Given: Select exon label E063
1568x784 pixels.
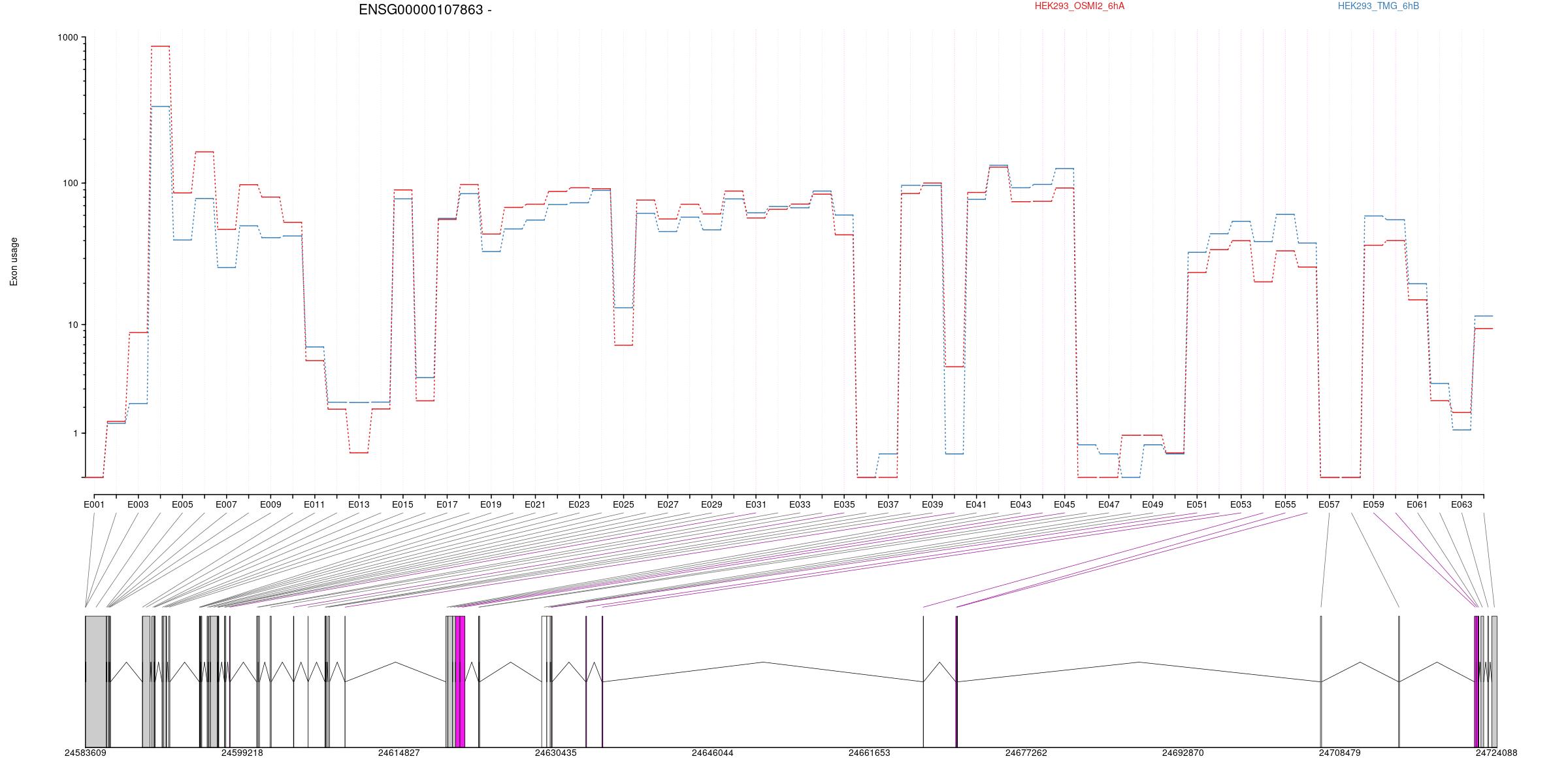Looking at the screenshot, I should pos(1462,504).
